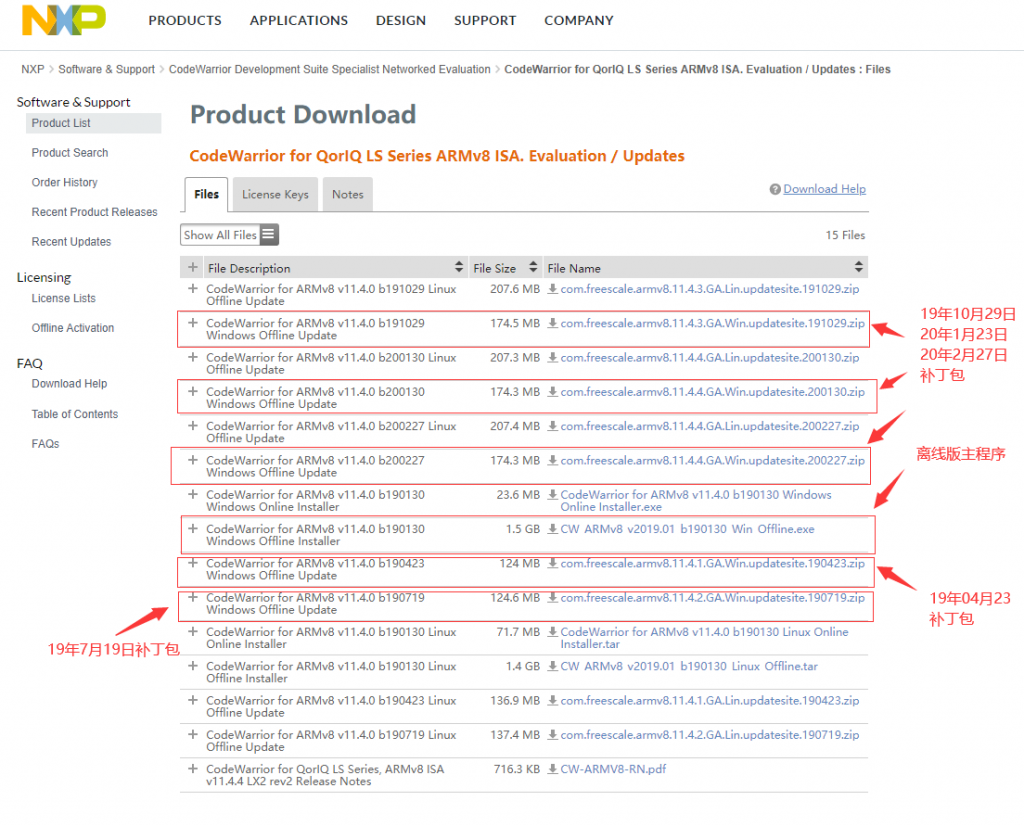The height and width of the screenshot is (826, 1024).
Task: Sort by File Description column arrows
Action: 459,267
